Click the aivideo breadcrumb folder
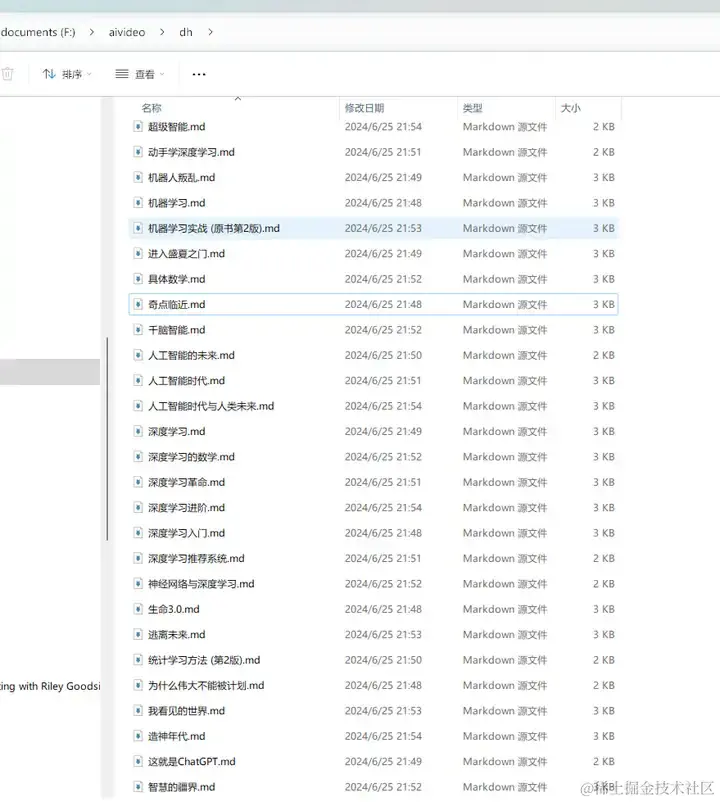Viewport: 720px width, 802px height. click(127, 32)
